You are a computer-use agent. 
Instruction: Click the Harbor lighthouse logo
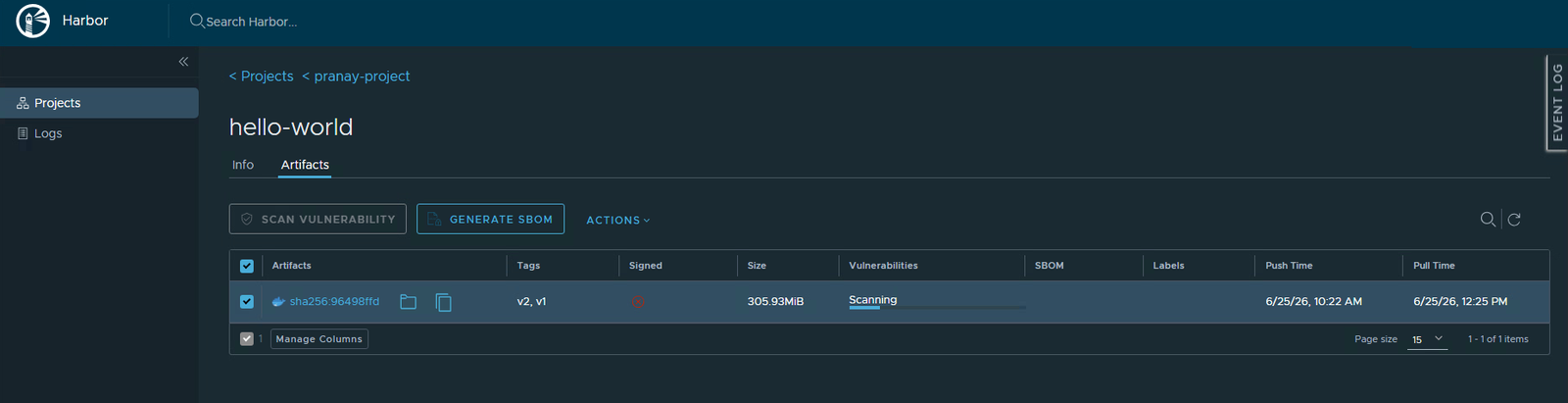[32, 21]
